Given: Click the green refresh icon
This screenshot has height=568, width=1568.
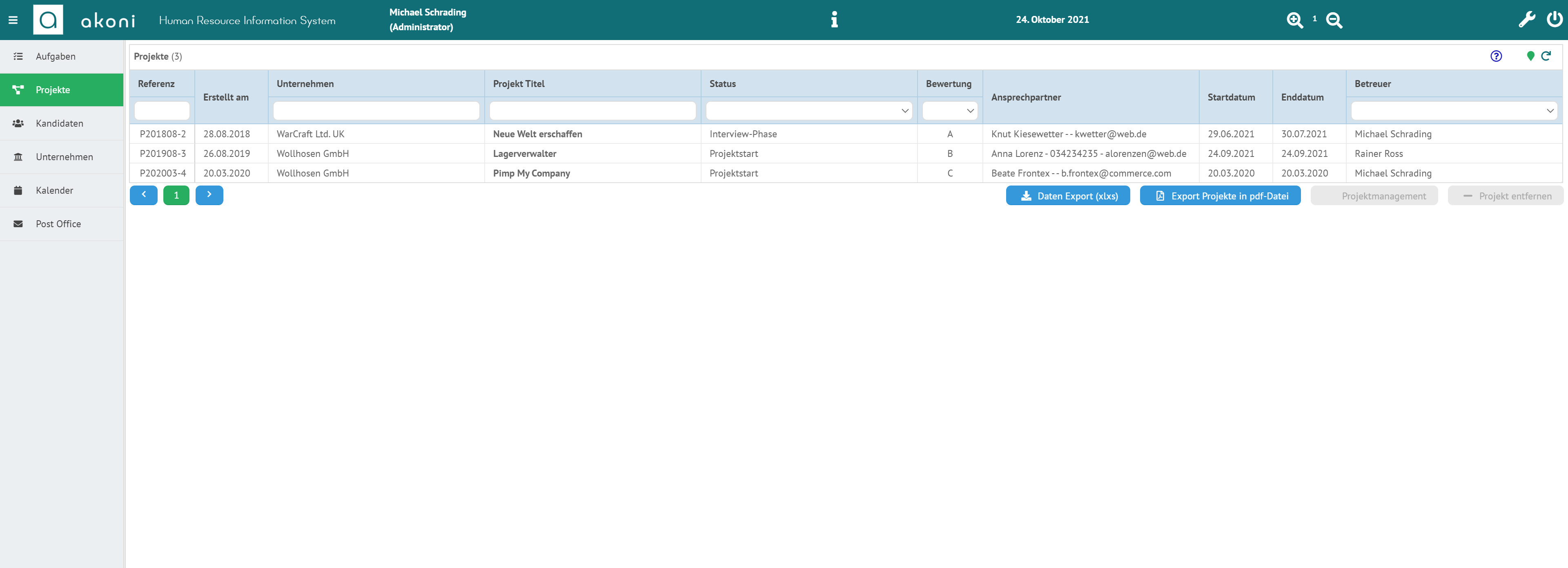Looking at the screenshot, I should (1546, 56).
